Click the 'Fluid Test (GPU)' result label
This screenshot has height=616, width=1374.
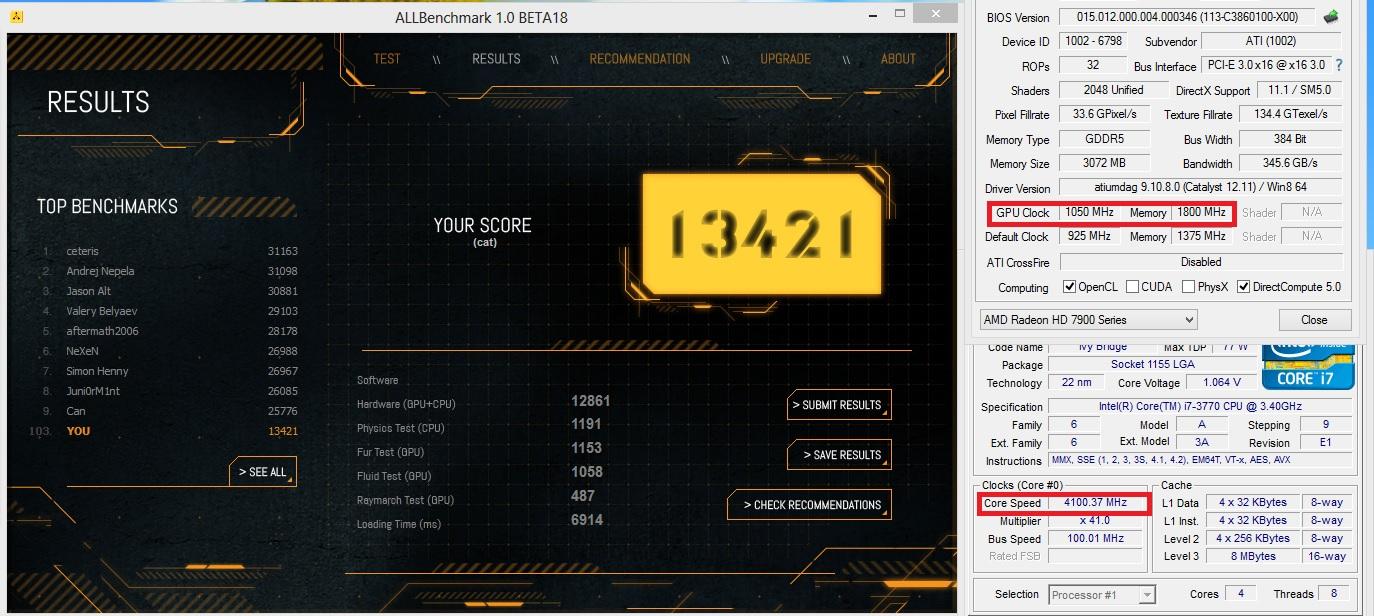pos(396,476)
